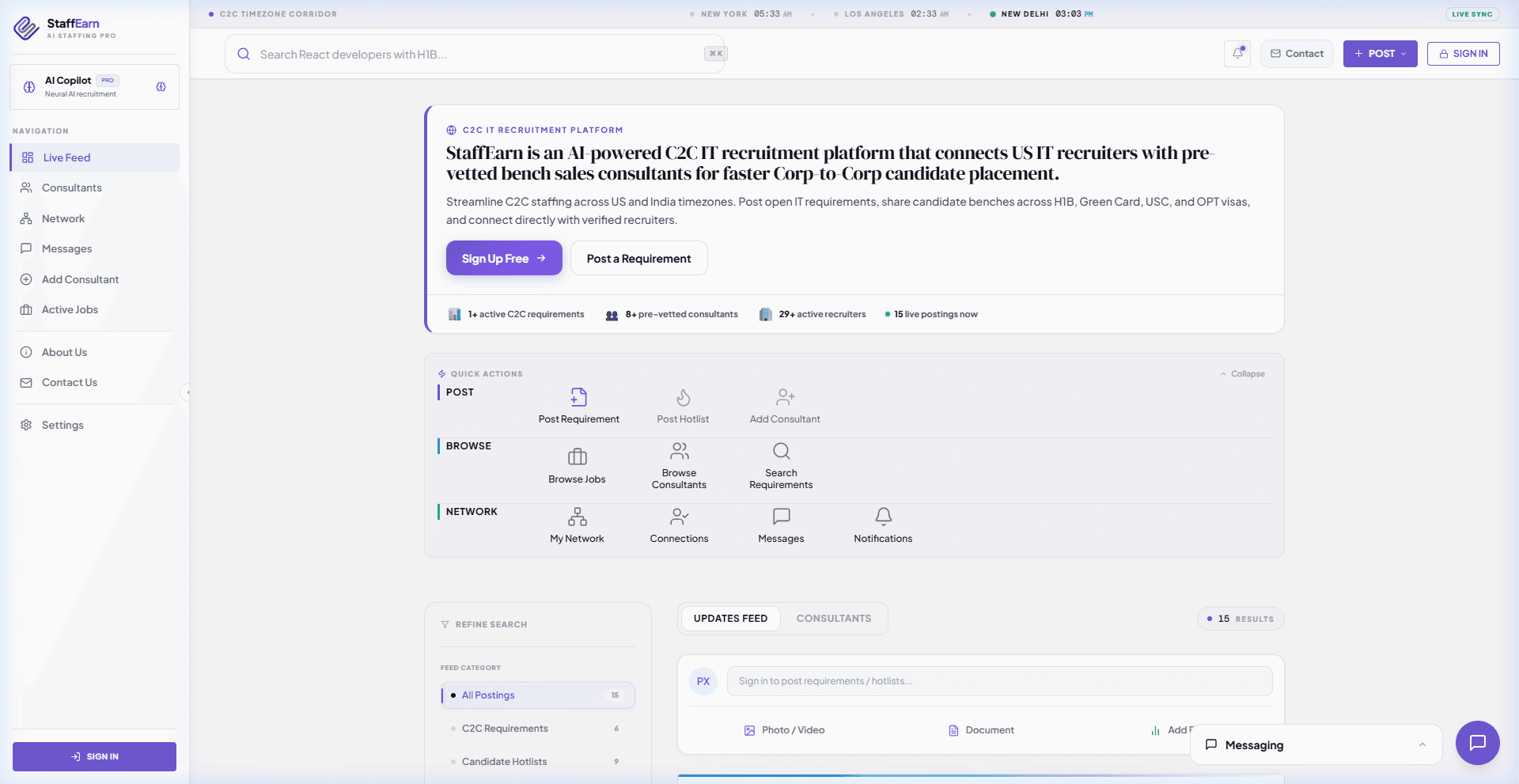
Task: Click the Search Requirements magnifier icon
Action: pyautogui.click(x=782, y=451)
